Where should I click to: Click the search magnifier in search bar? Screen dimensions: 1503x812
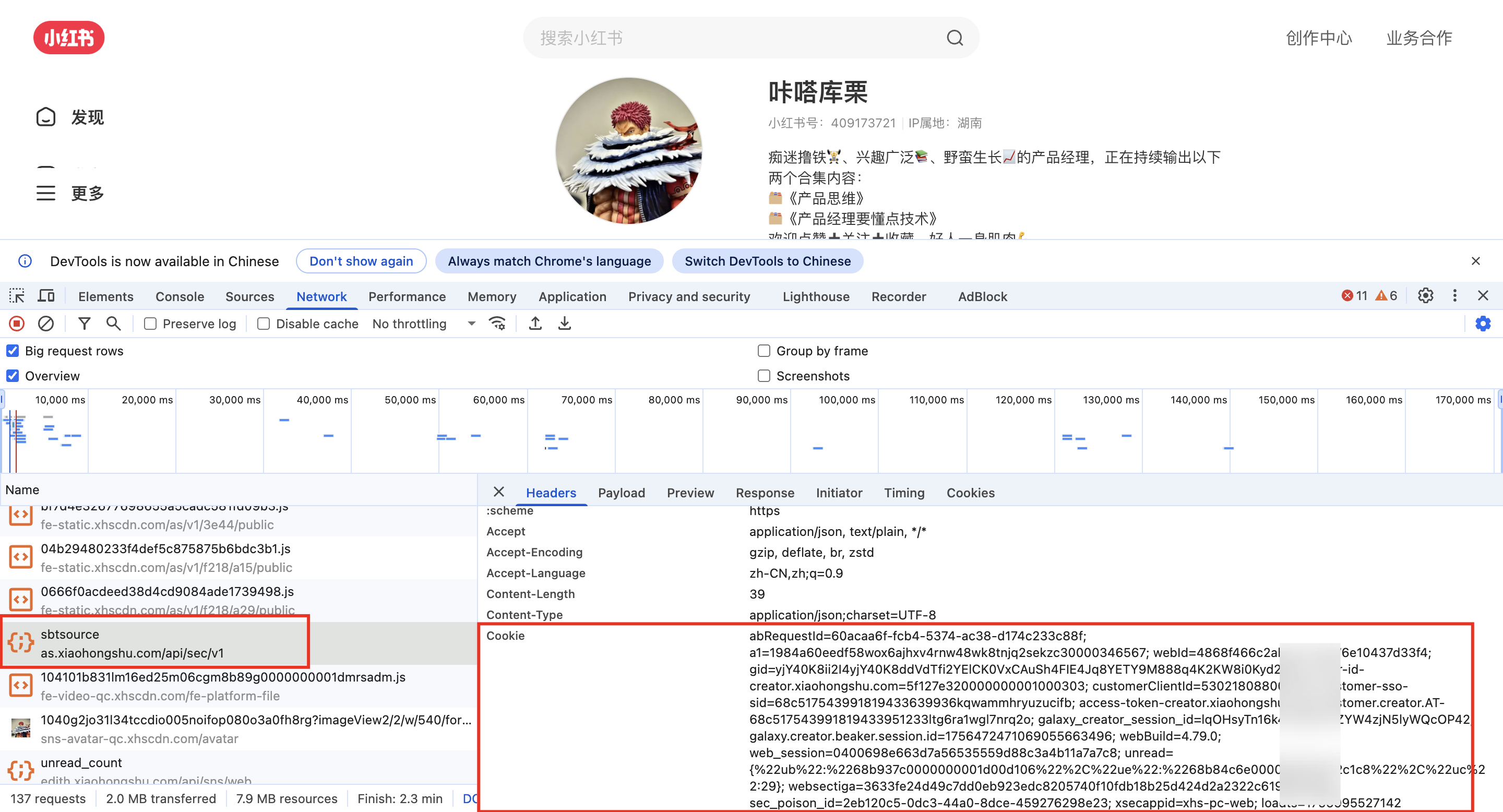[955, 38]
